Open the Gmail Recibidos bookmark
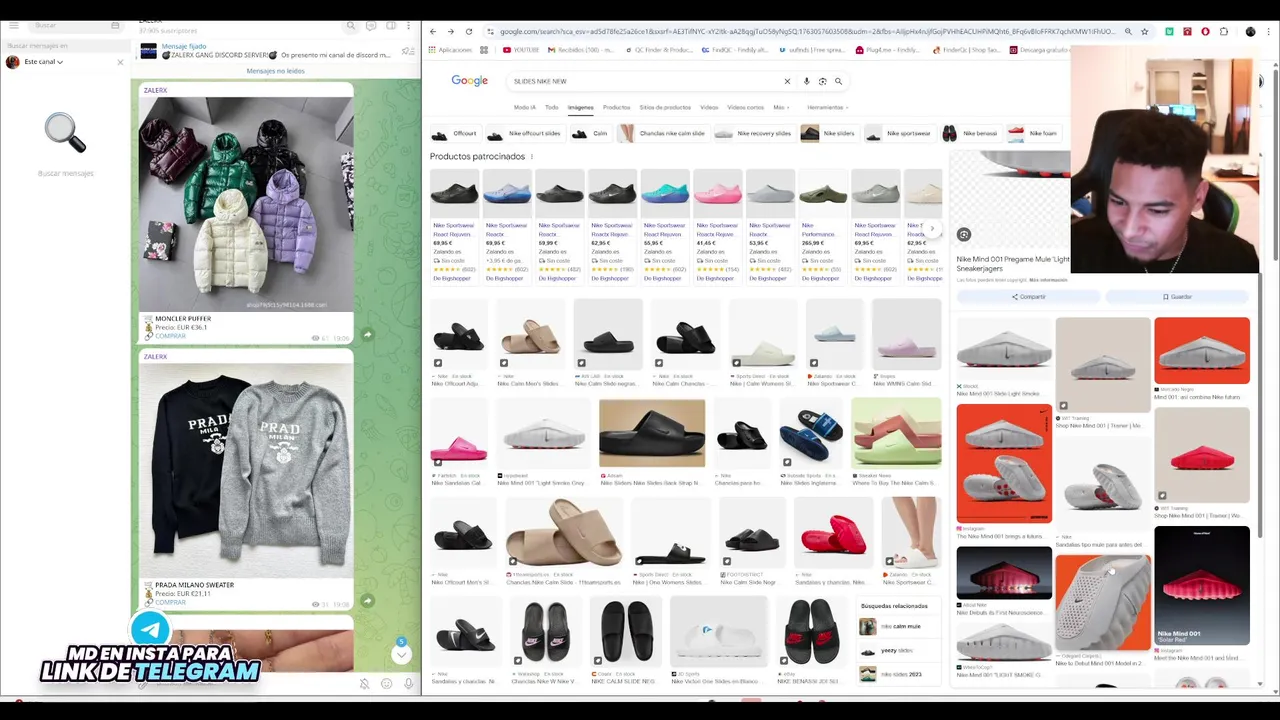 (x=580, y=50)
